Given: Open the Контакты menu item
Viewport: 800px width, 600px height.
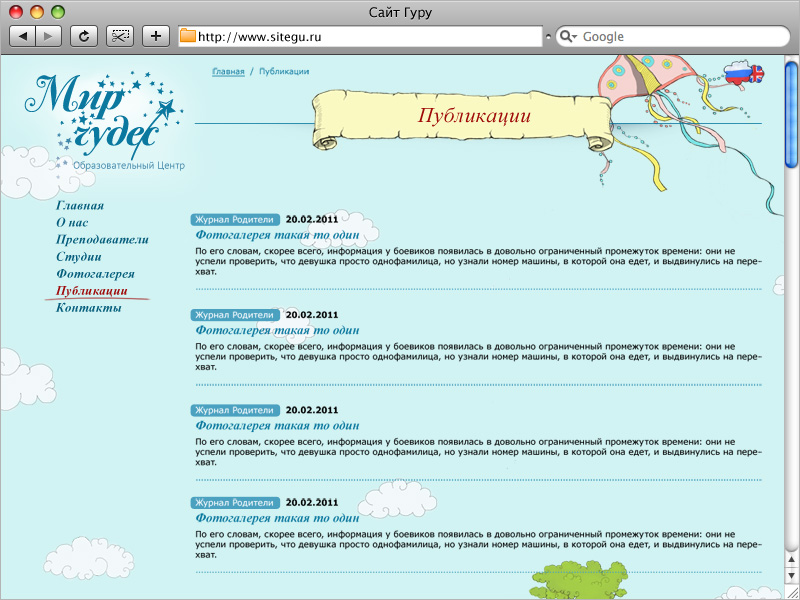Looking at the screenshot, I should 88,308.
